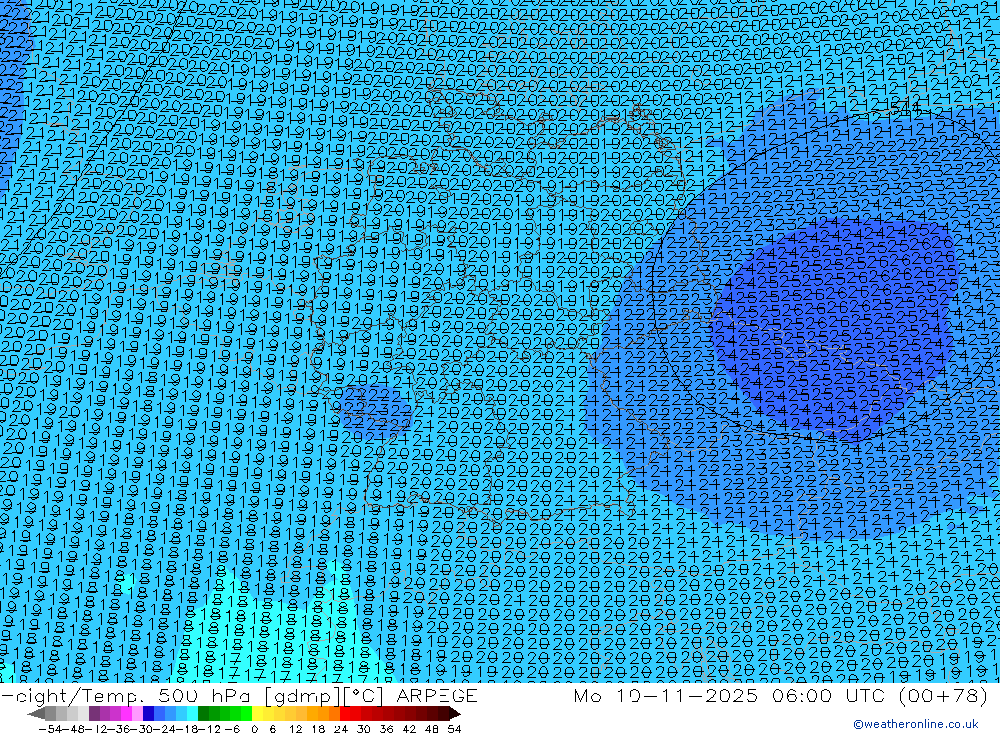Click the bright red swatch above 24 on the scale
The image size is (1000, 733).
point(345,714)
